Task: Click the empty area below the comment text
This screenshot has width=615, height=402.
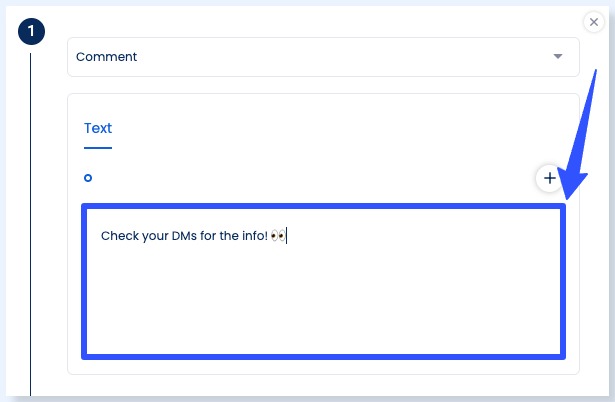Action: click(323, 310)
